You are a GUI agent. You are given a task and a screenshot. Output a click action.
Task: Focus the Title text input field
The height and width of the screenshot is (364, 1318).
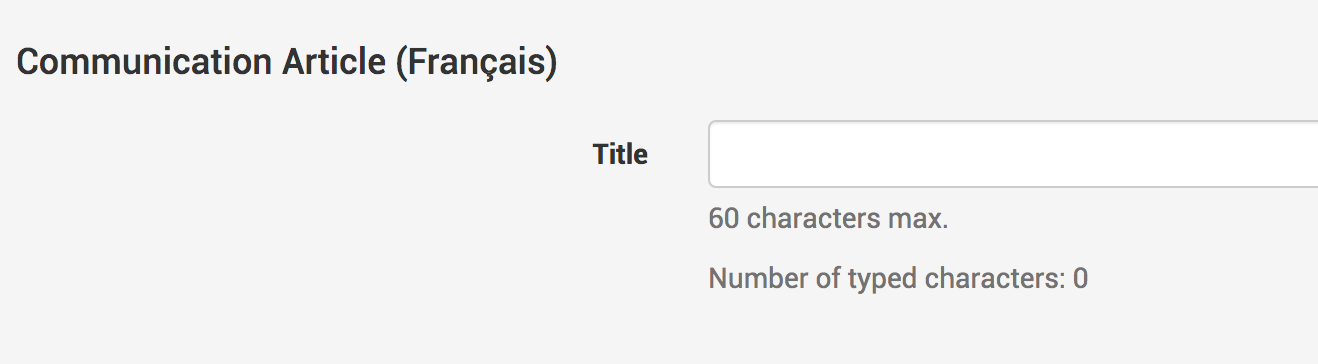click(x=1013, y=154)
